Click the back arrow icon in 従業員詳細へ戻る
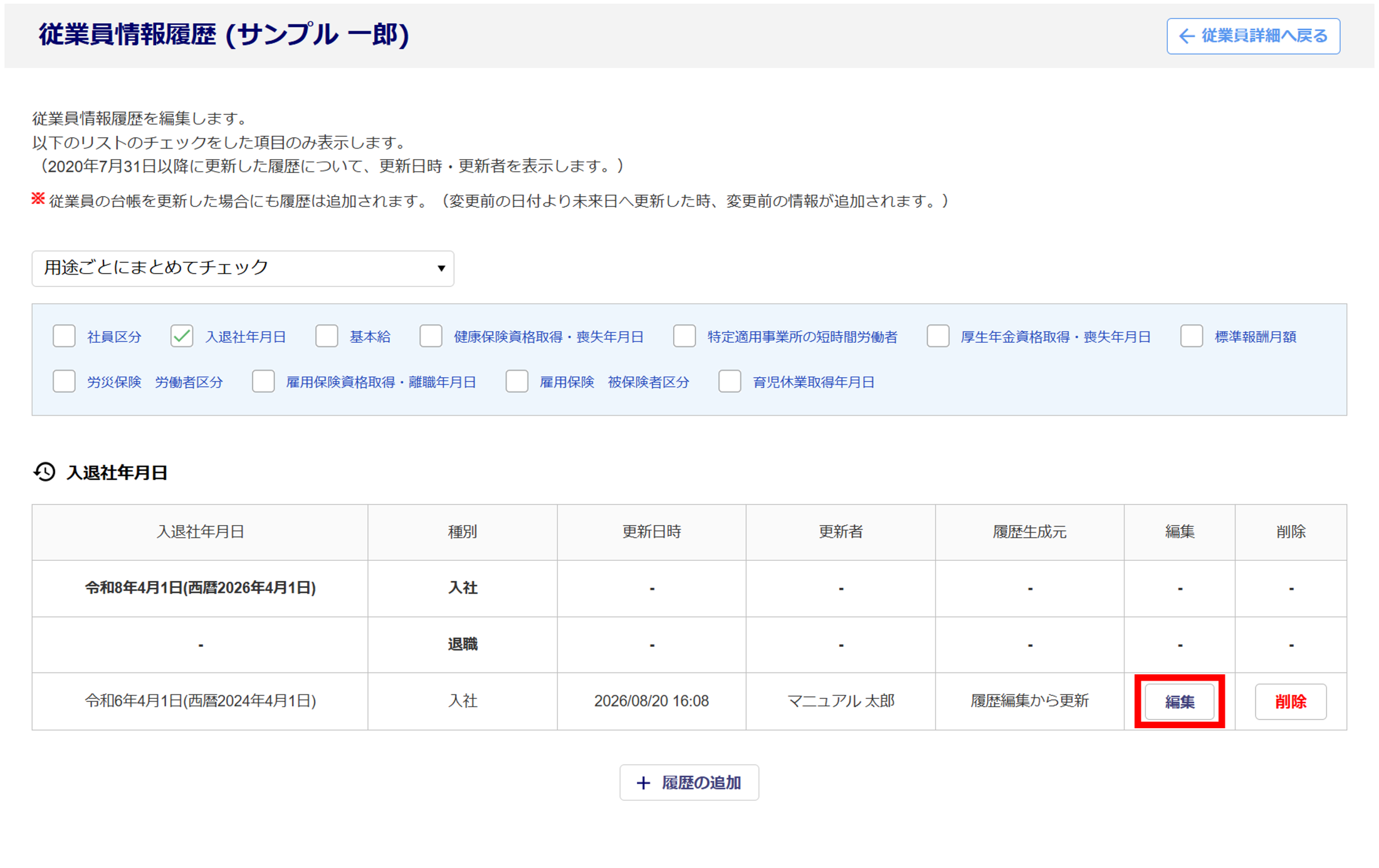The height and width of the screenshot is (868, 1379). click(x=1186, y=36)
